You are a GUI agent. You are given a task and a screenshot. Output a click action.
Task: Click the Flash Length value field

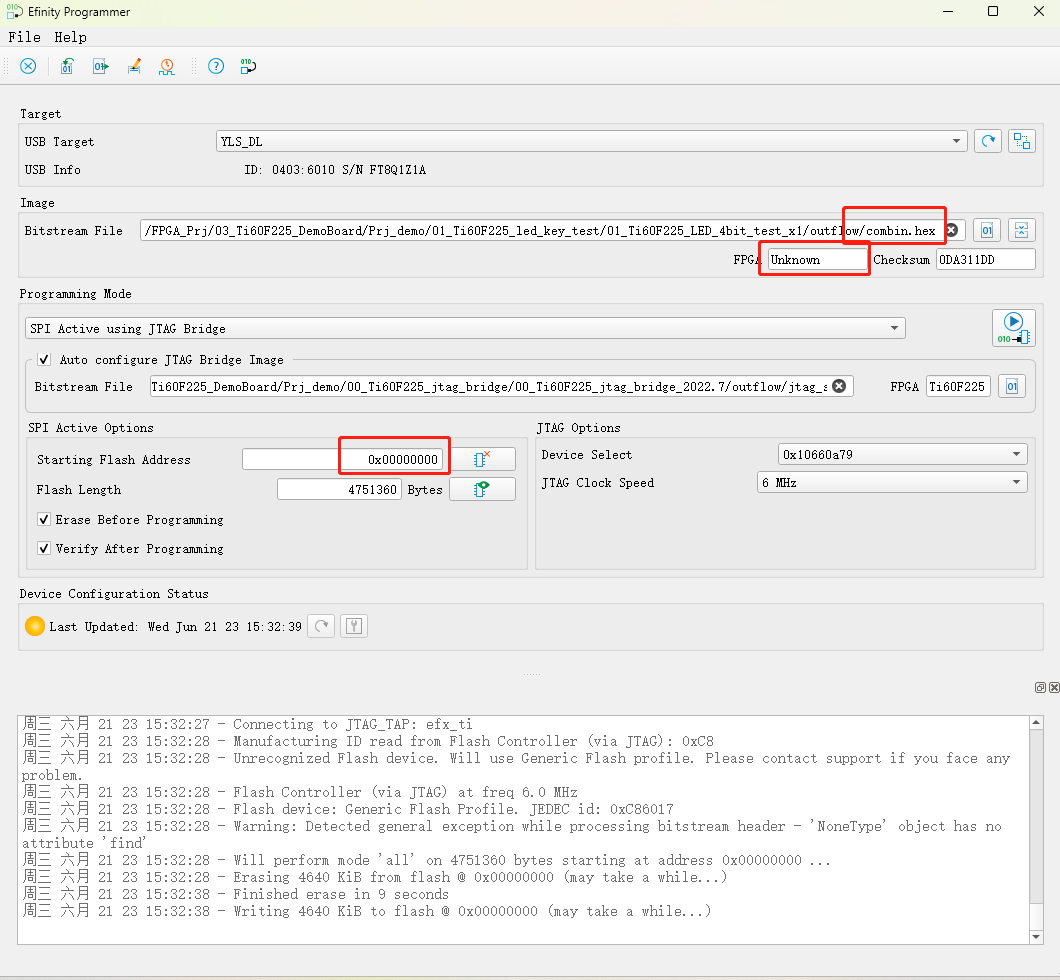tap(339, 489)
